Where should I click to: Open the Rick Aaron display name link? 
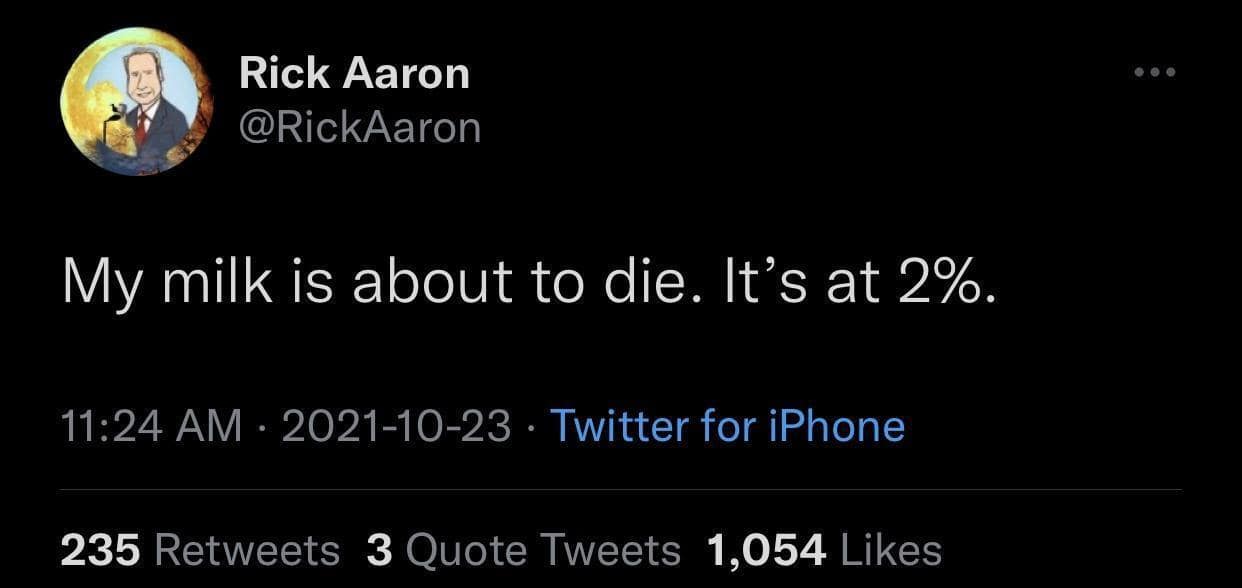[x=354, y=74]
